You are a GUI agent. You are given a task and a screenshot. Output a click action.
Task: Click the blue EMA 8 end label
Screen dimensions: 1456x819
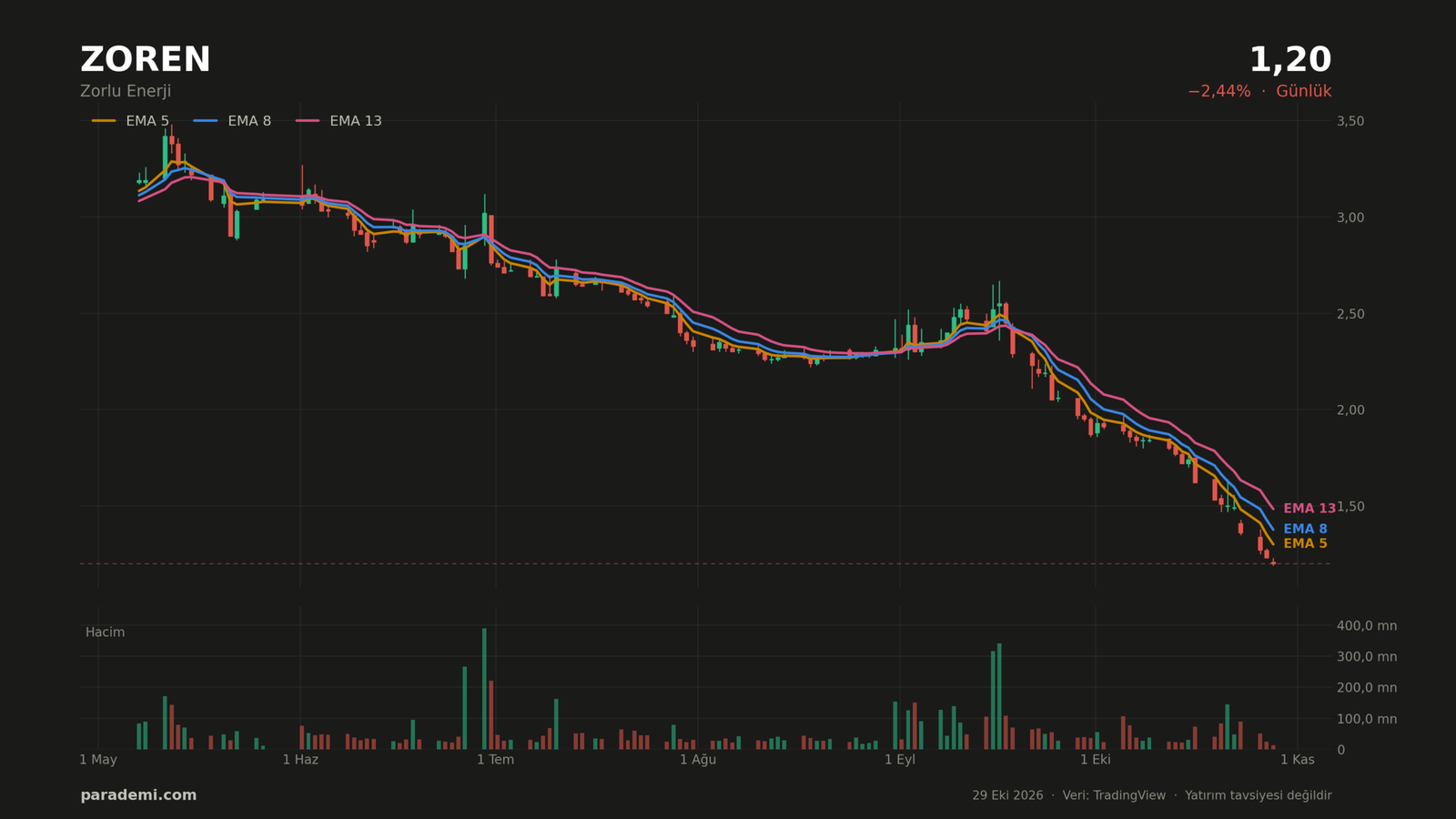tap(1305, 529)
